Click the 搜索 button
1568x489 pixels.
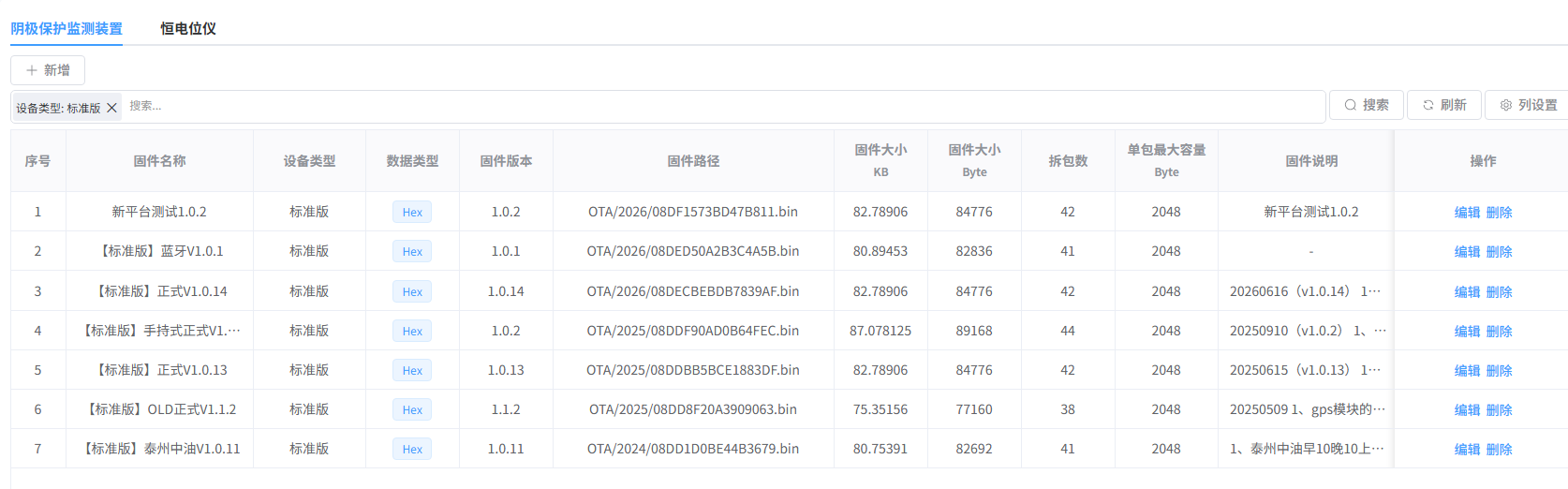[1367, 105]
